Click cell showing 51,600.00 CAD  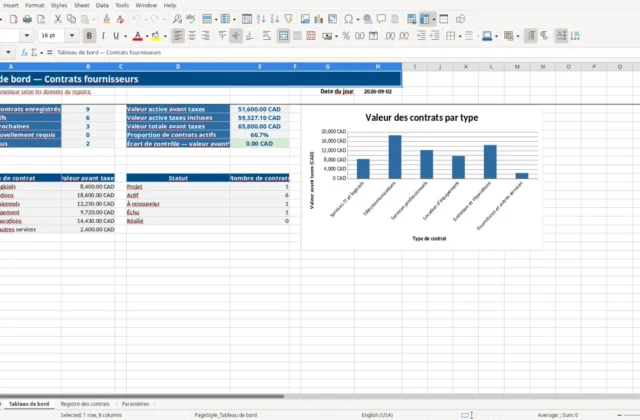(x=259, y=109)
